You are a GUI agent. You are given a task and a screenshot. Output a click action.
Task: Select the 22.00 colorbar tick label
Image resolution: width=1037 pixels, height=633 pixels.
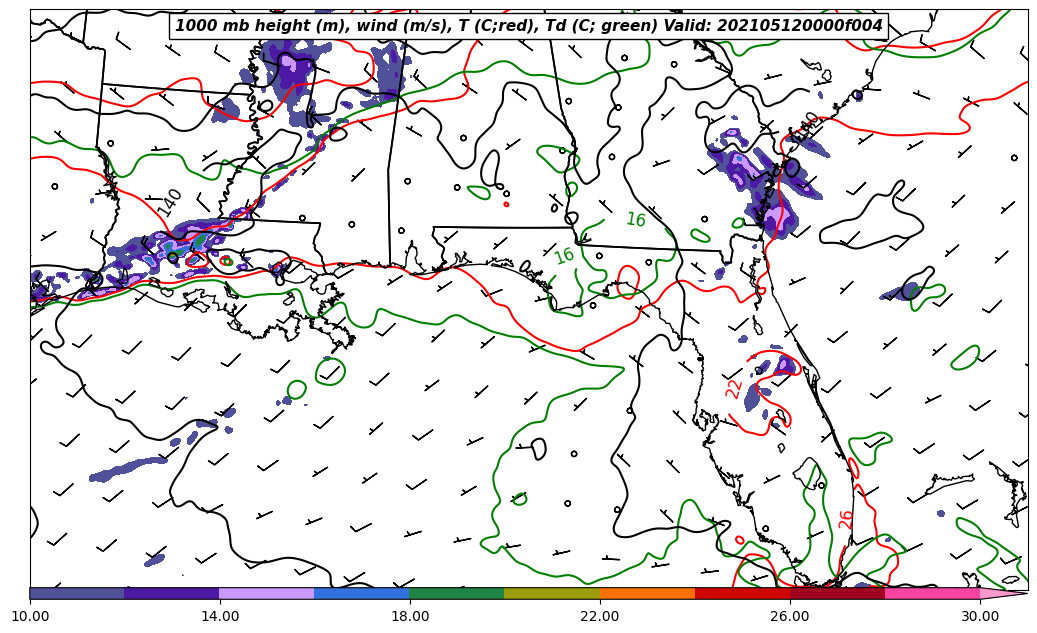pyautogui.click(x=600, y=616)
